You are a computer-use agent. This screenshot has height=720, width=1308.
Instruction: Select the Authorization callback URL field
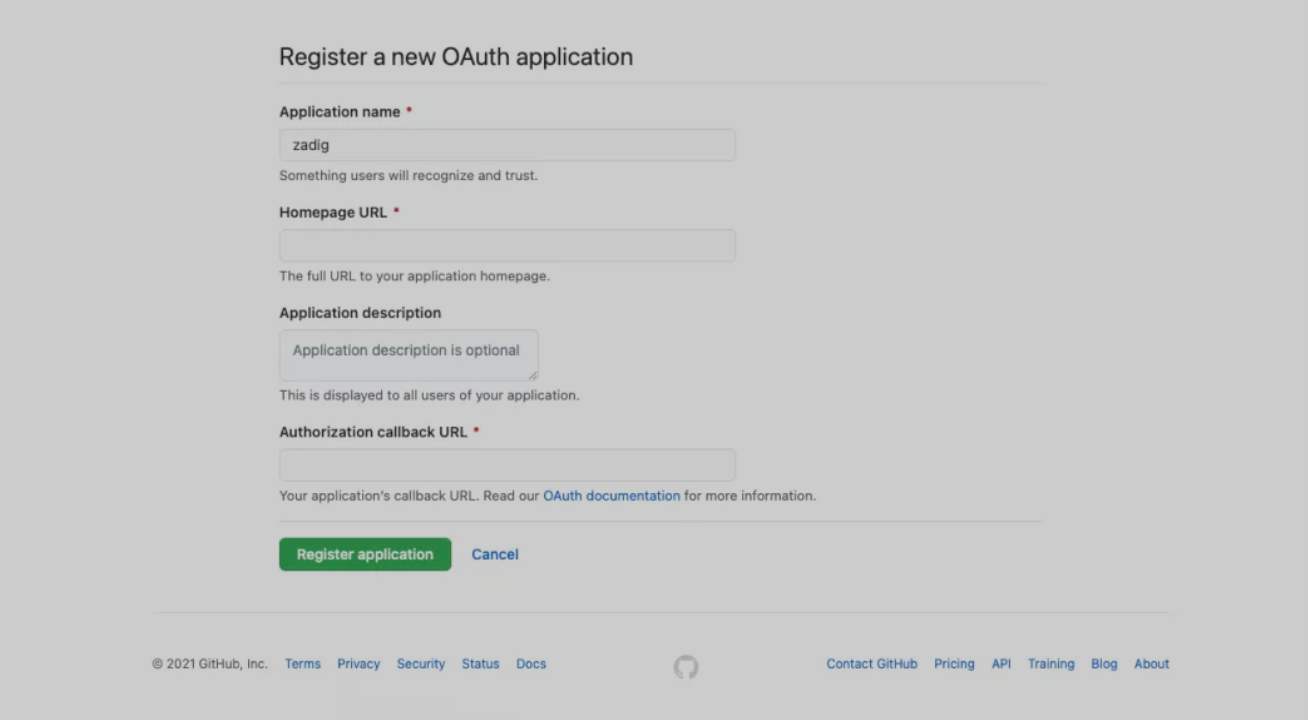[507, 465]
